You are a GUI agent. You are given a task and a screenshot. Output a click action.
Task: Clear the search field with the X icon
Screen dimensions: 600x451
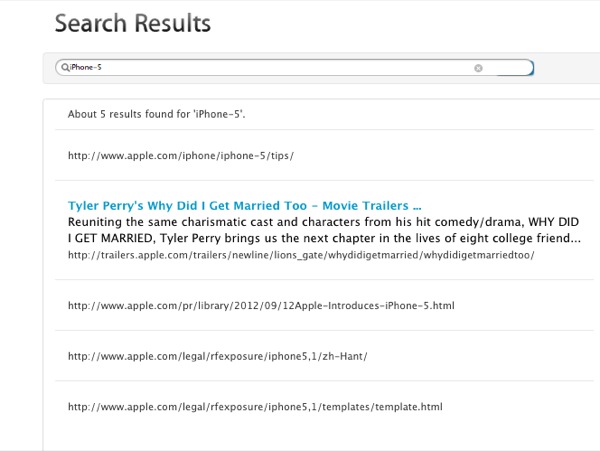(x=478, y=68)
